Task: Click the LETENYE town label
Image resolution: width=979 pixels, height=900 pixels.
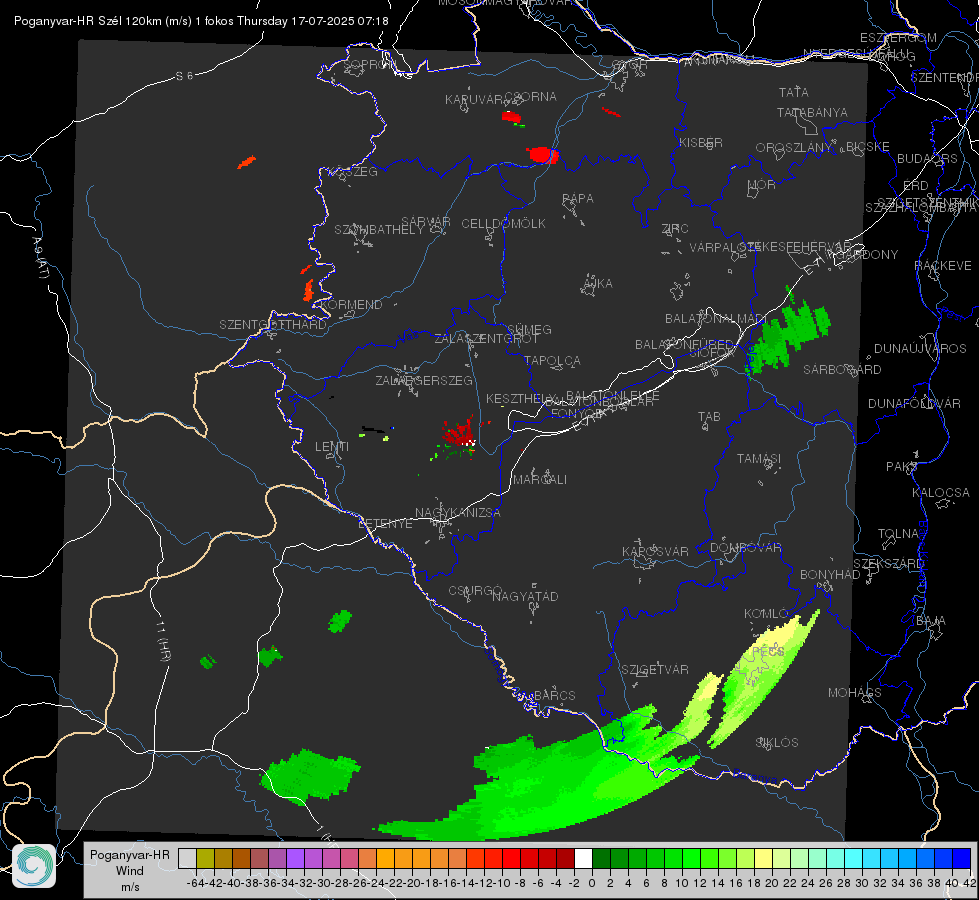Action: [x=385, y=524]
